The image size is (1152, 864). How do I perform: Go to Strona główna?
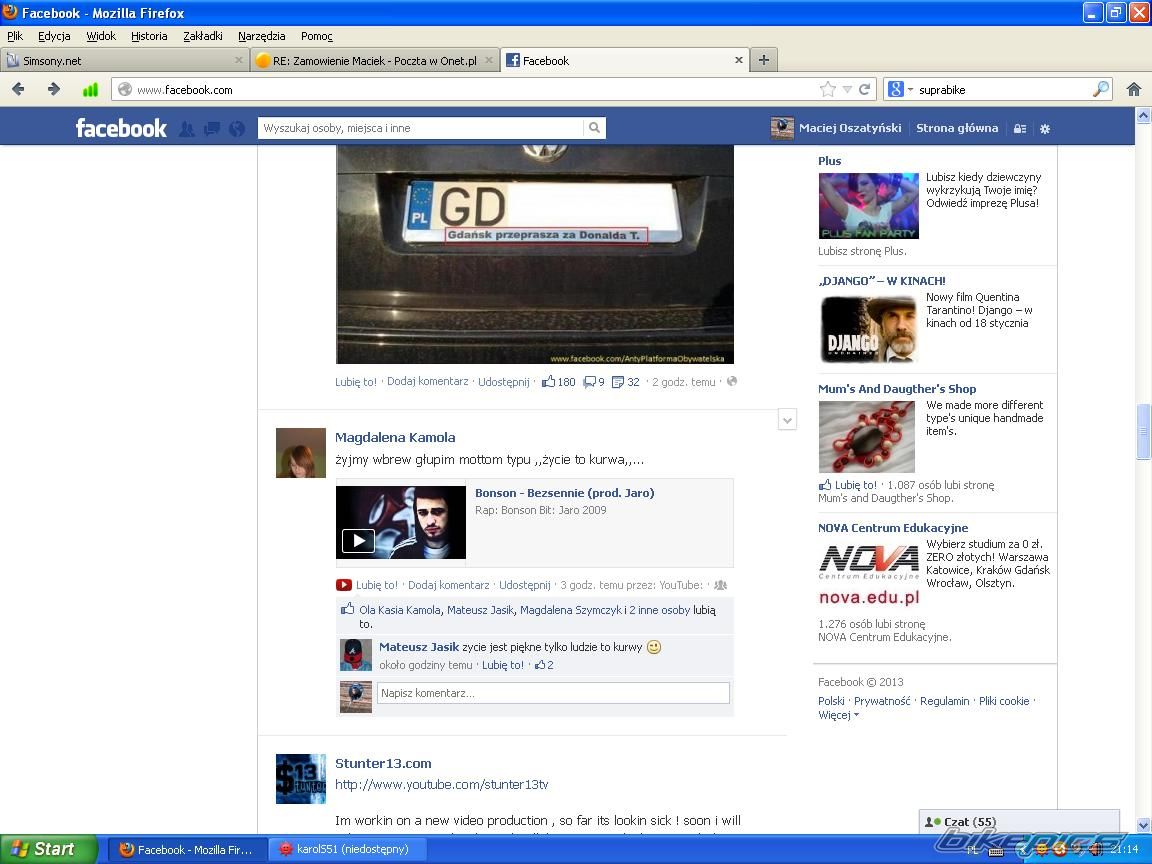click(x=957, y=128)
